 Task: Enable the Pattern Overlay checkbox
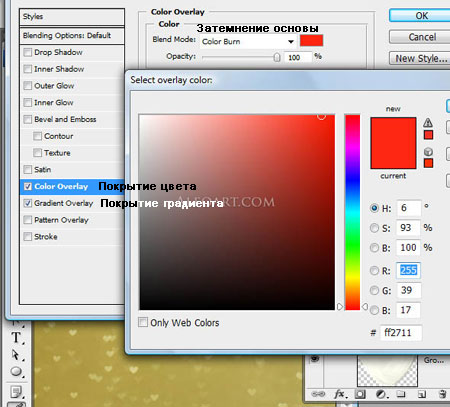27,220
